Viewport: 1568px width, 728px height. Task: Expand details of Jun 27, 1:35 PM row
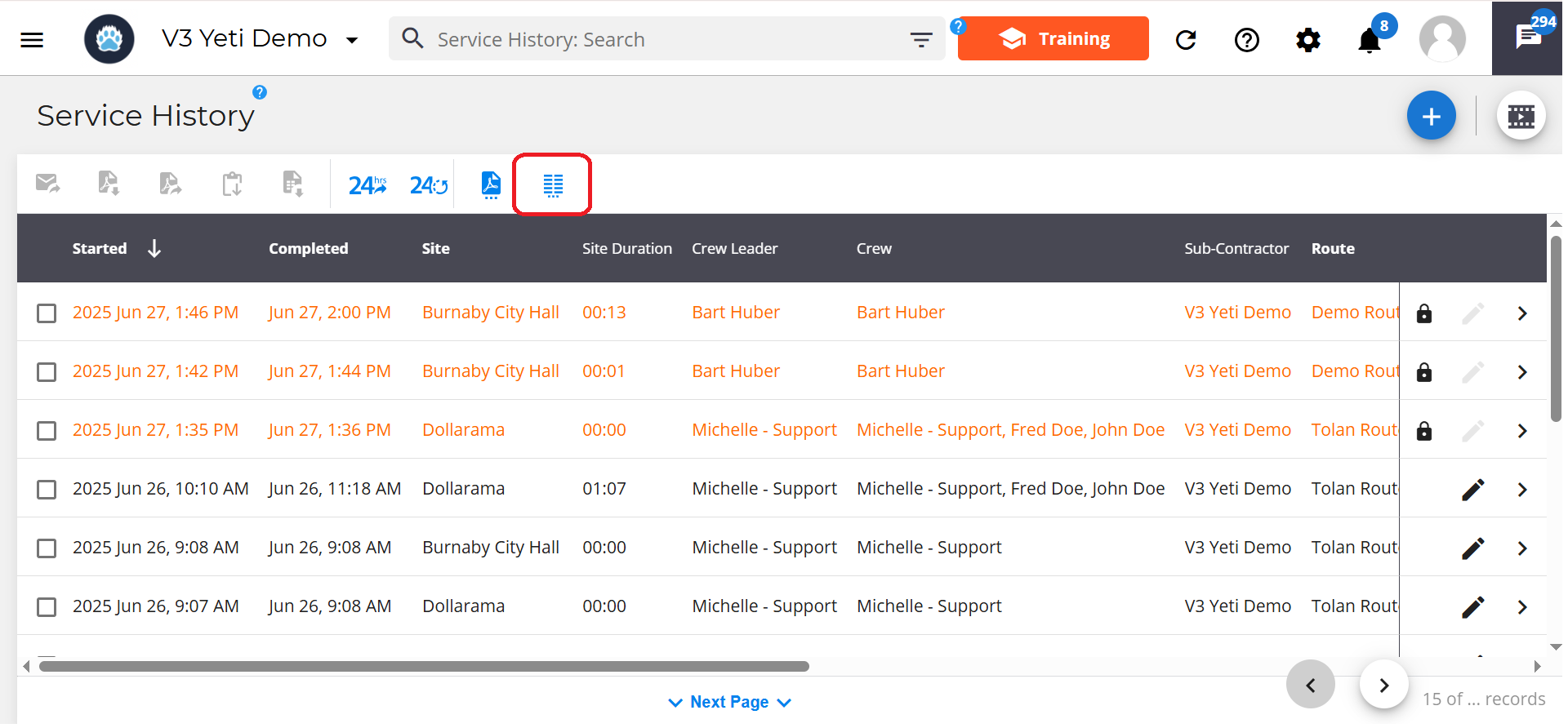[1522, 431]
